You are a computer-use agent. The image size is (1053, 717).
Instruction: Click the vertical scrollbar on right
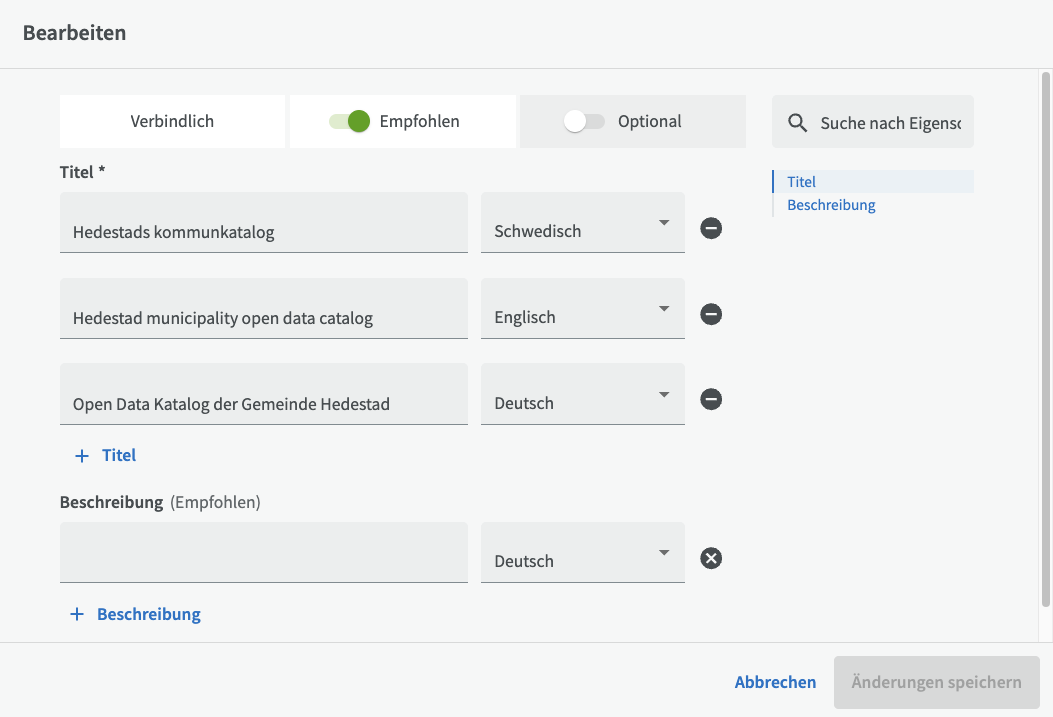tap(1045, 340)
